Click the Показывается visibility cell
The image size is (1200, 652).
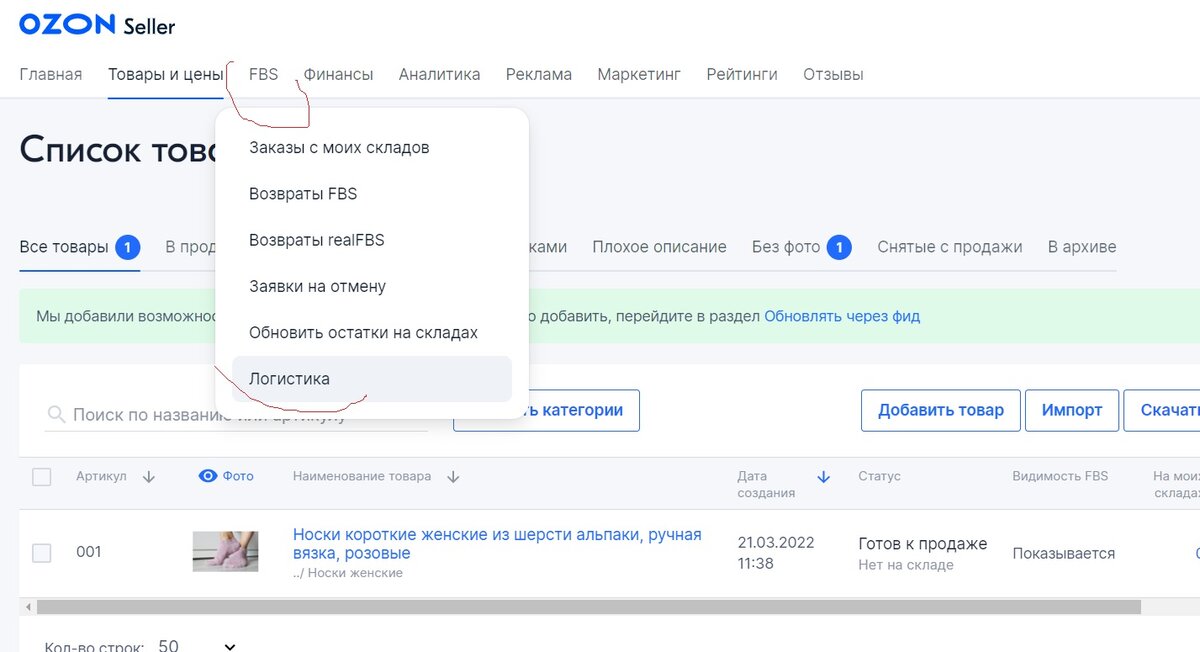(1064, 553)
